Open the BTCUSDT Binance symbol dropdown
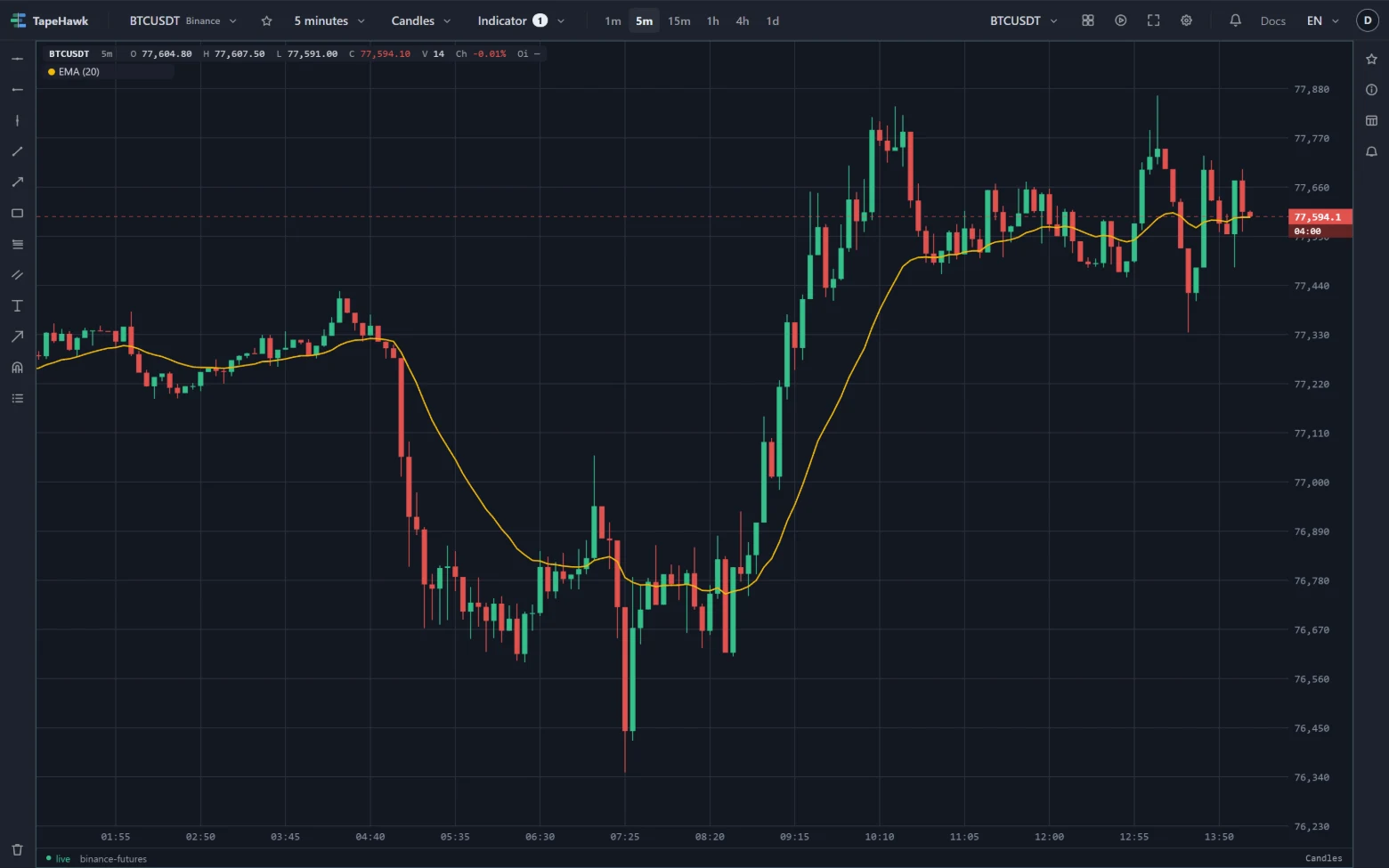 click(x=183, y=20)
